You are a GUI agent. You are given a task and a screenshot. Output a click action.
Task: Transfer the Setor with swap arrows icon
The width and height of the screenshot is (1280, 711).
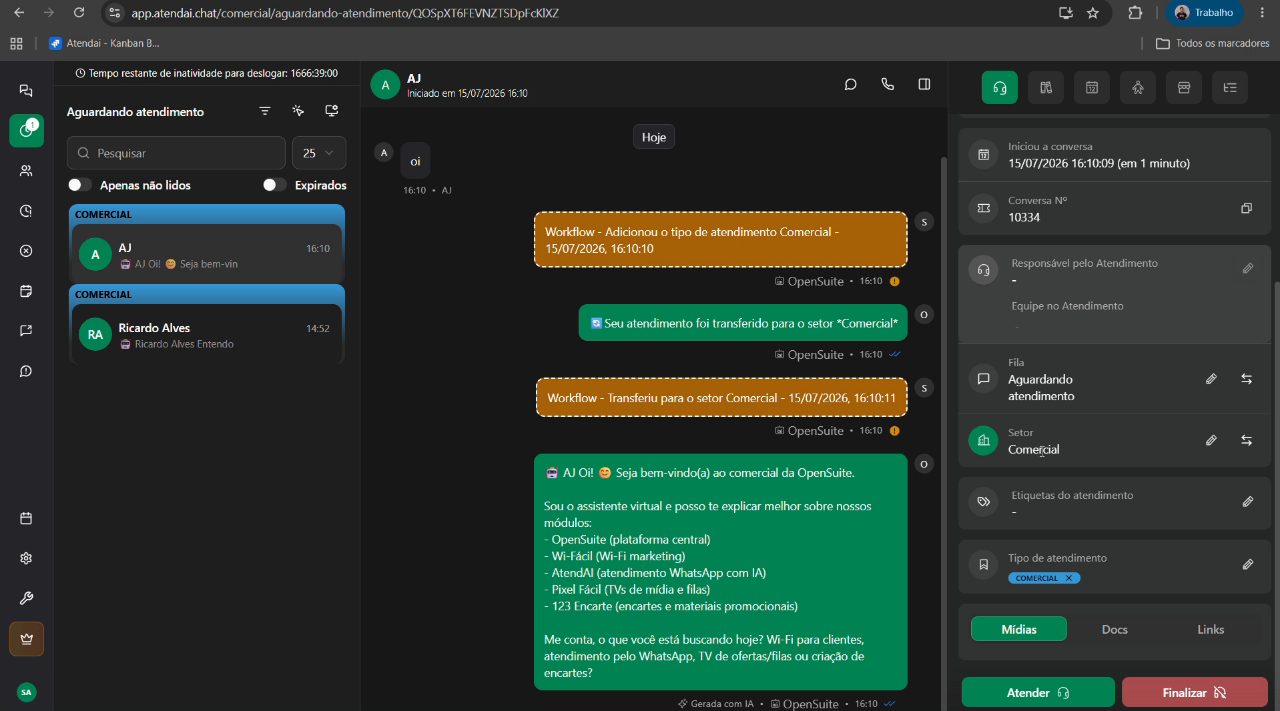1247,440
